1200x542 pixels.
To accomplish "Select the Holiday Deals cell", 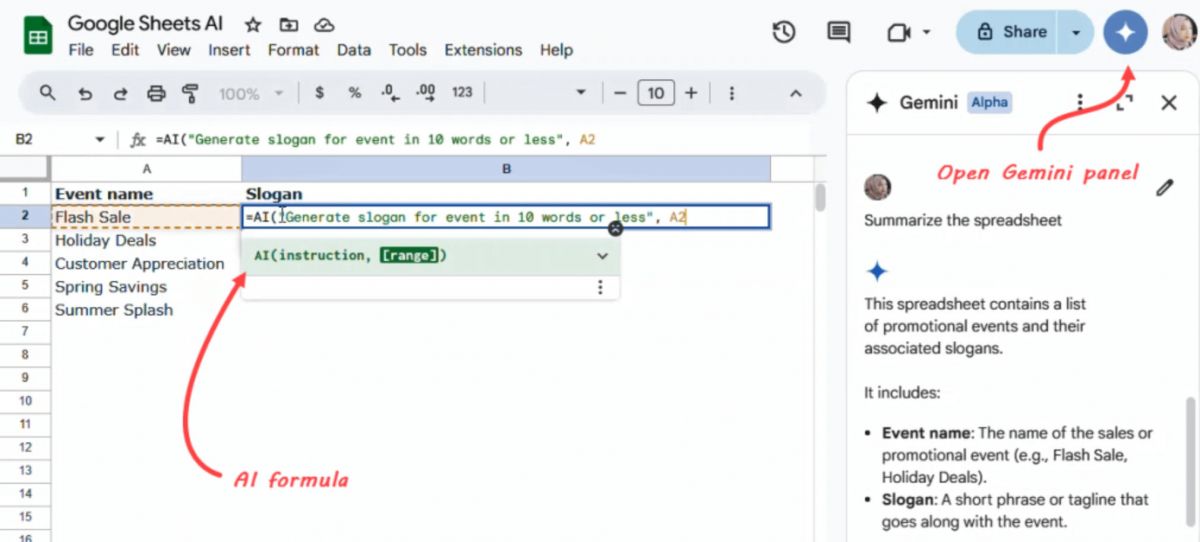I will 146,240.
